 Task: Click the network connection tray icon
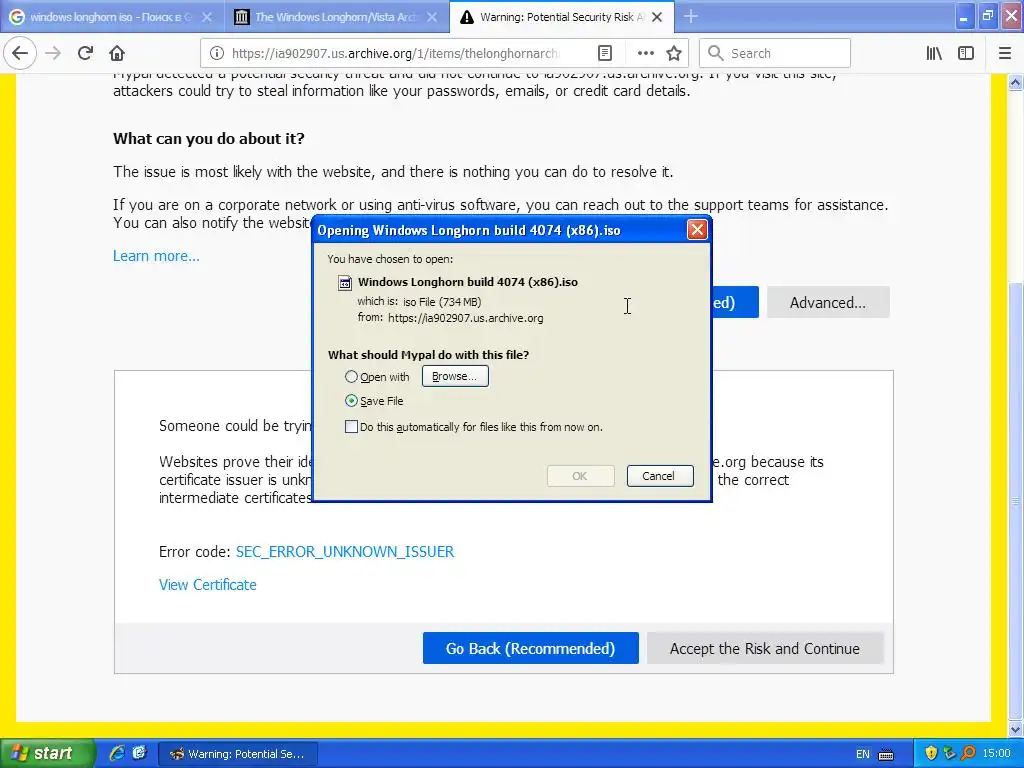pos(950,754)
